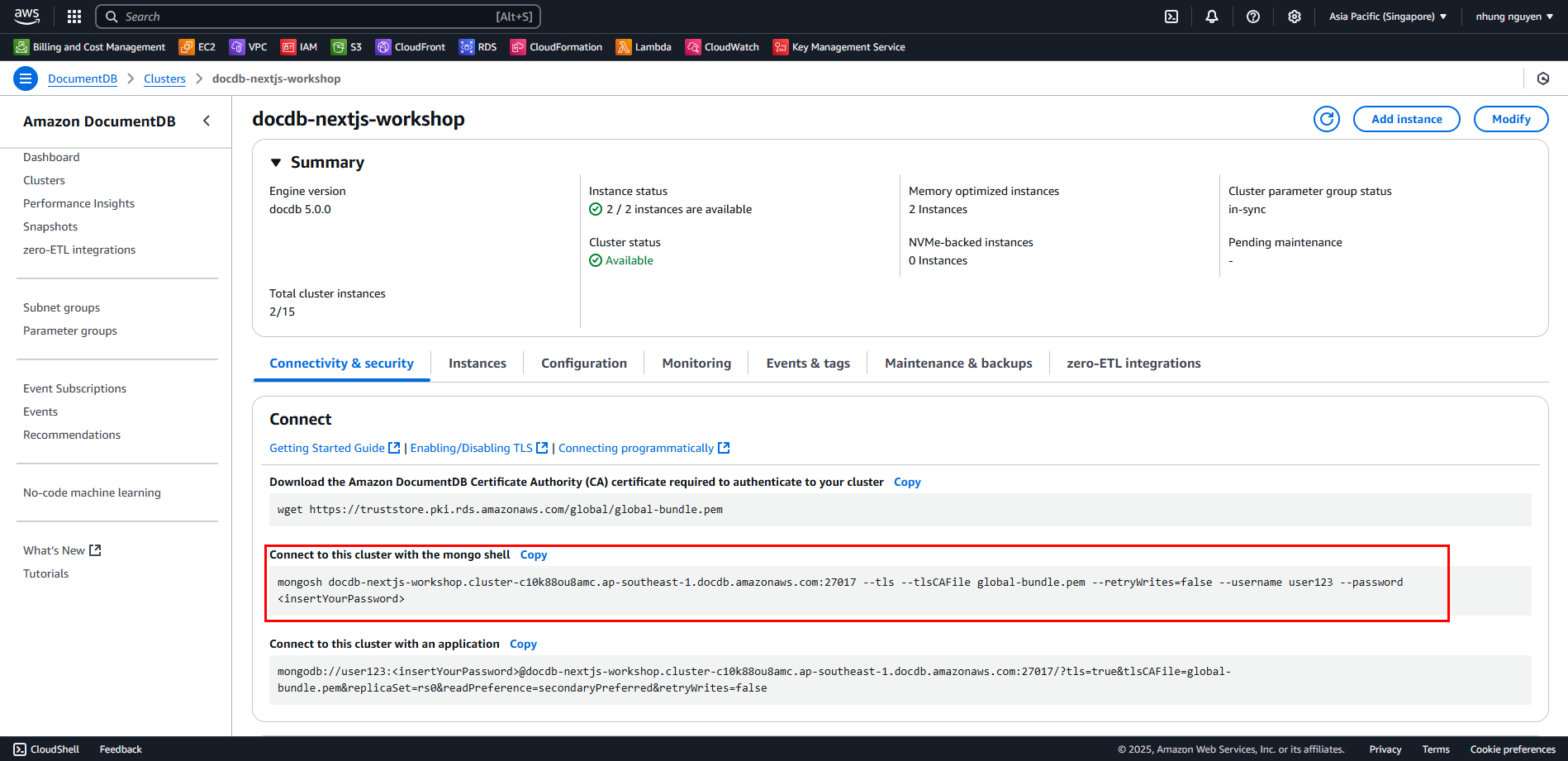Image resolution: width=1568 pixels, height=761 pixels.
Task: Open No-code machine learning in the sidebar
Action: point(92,492)
